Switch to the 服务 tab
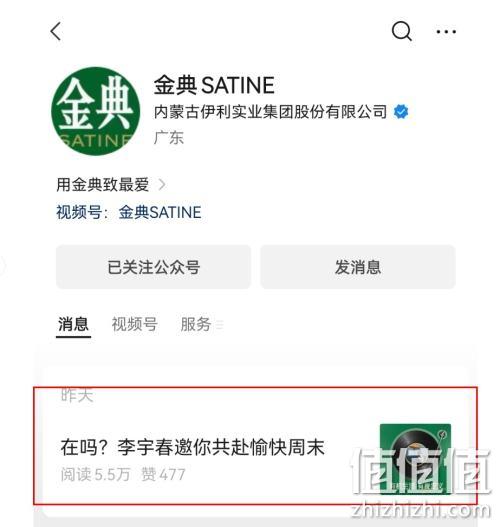The height and width of the screenshot is (527, 500). click(x=196, y=324)
